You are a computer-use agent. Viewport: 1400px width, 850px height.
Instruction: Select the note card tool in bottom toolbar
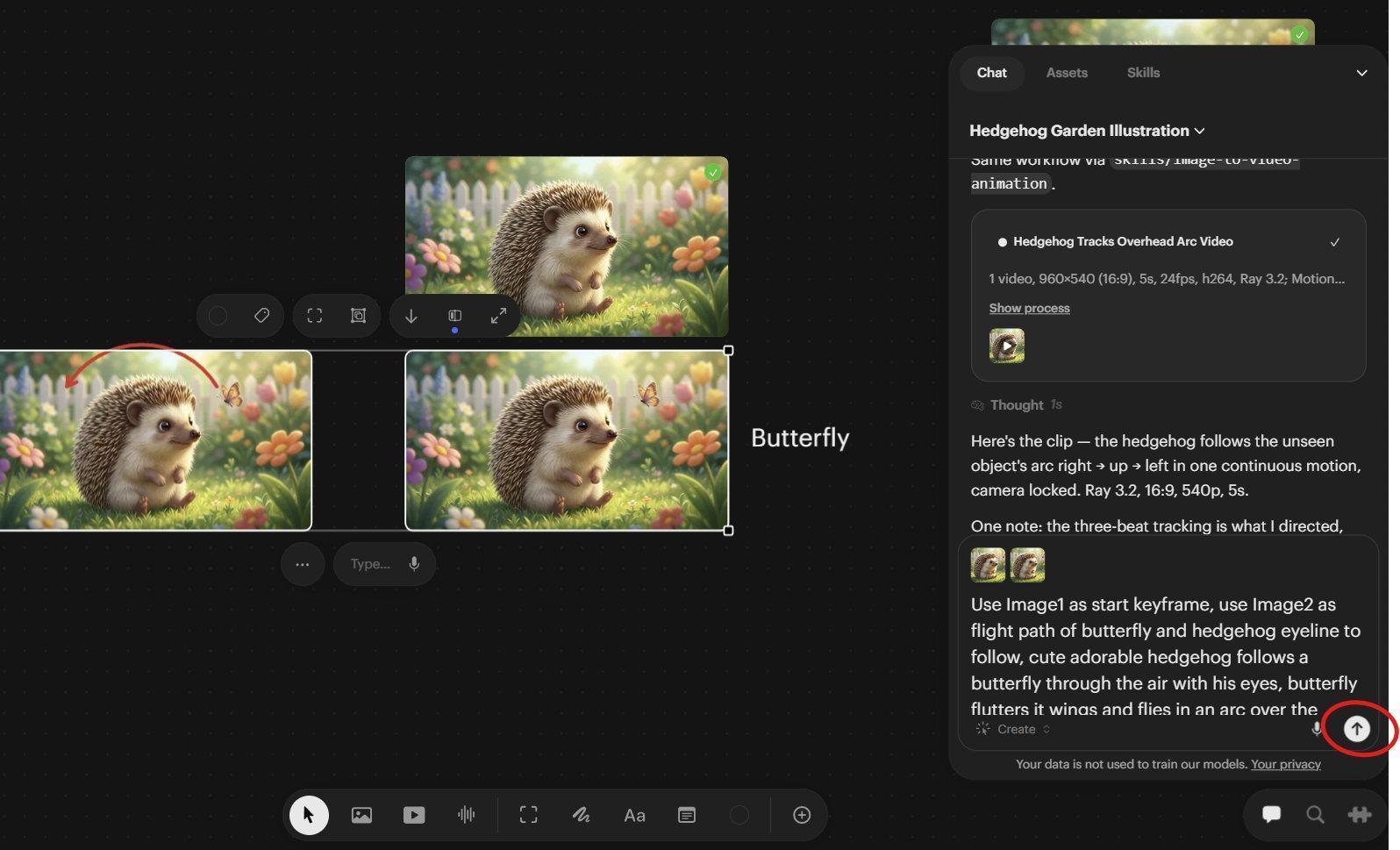tap(687, 815)
